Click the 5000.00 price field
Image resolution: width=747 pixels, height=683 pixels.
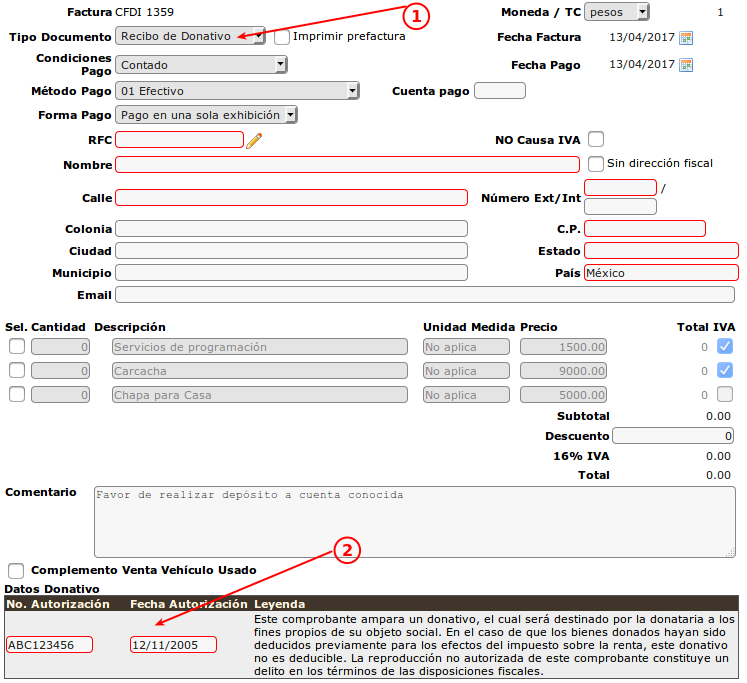point(564,394)
